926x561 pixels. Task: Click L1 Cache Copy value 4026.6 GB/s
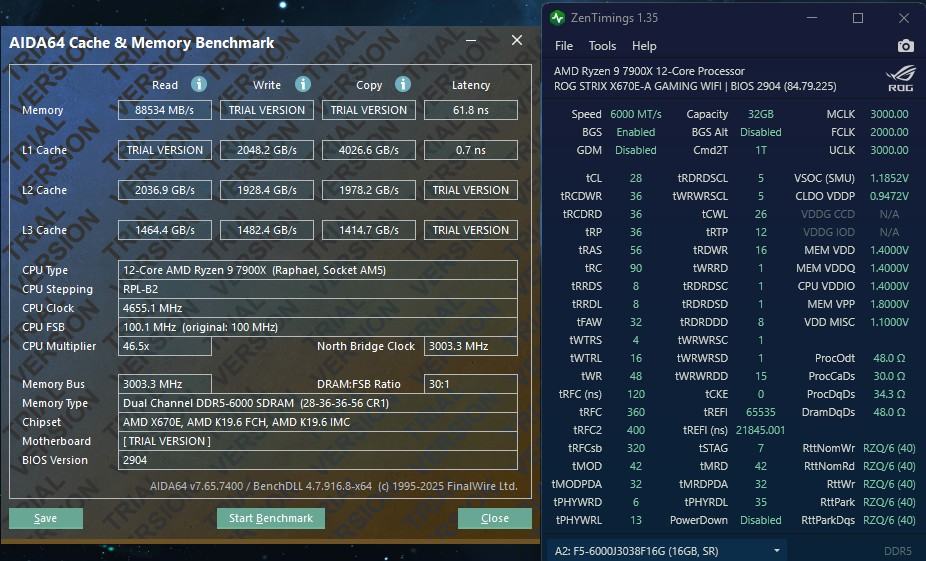coord(369,150)
